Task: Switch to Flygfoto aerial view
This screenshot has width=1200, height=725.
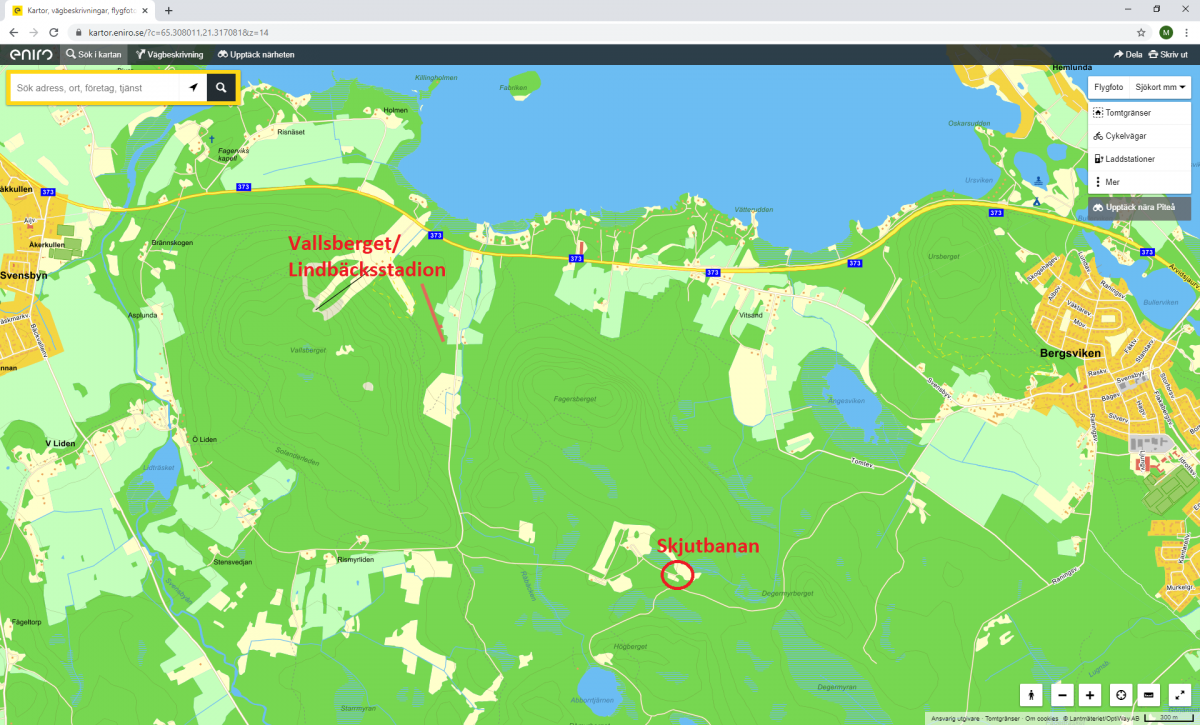Action: point(1108,87)
